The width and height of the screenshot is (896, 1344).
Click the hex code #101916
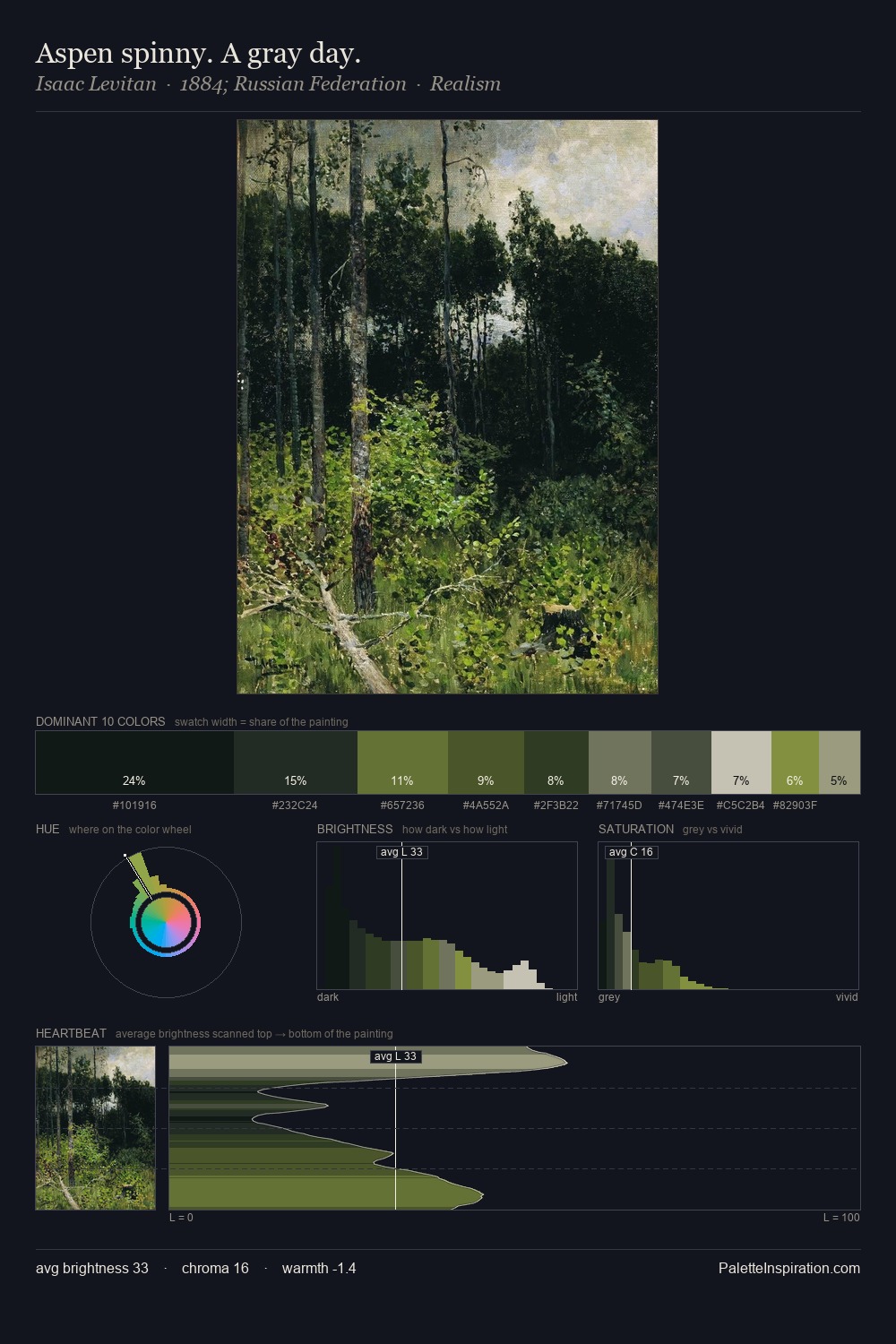(134, 806)
